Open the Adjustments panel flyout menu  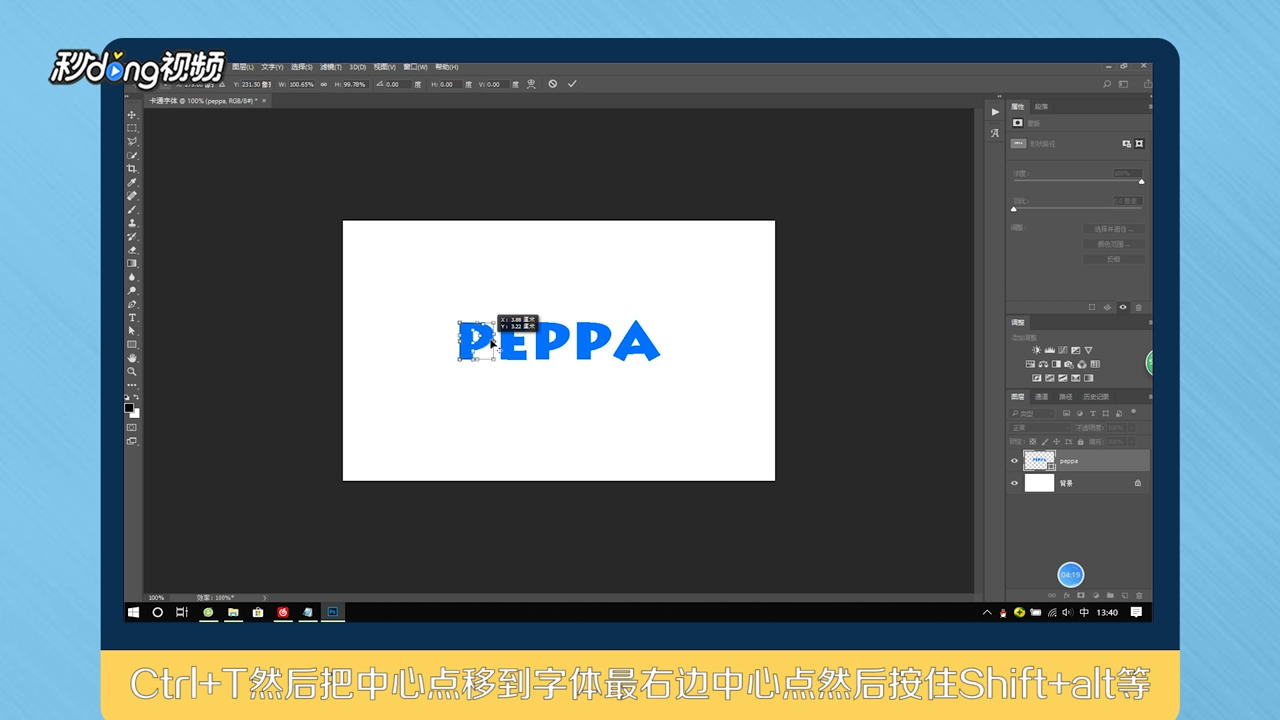click(x=1149, y=322)
